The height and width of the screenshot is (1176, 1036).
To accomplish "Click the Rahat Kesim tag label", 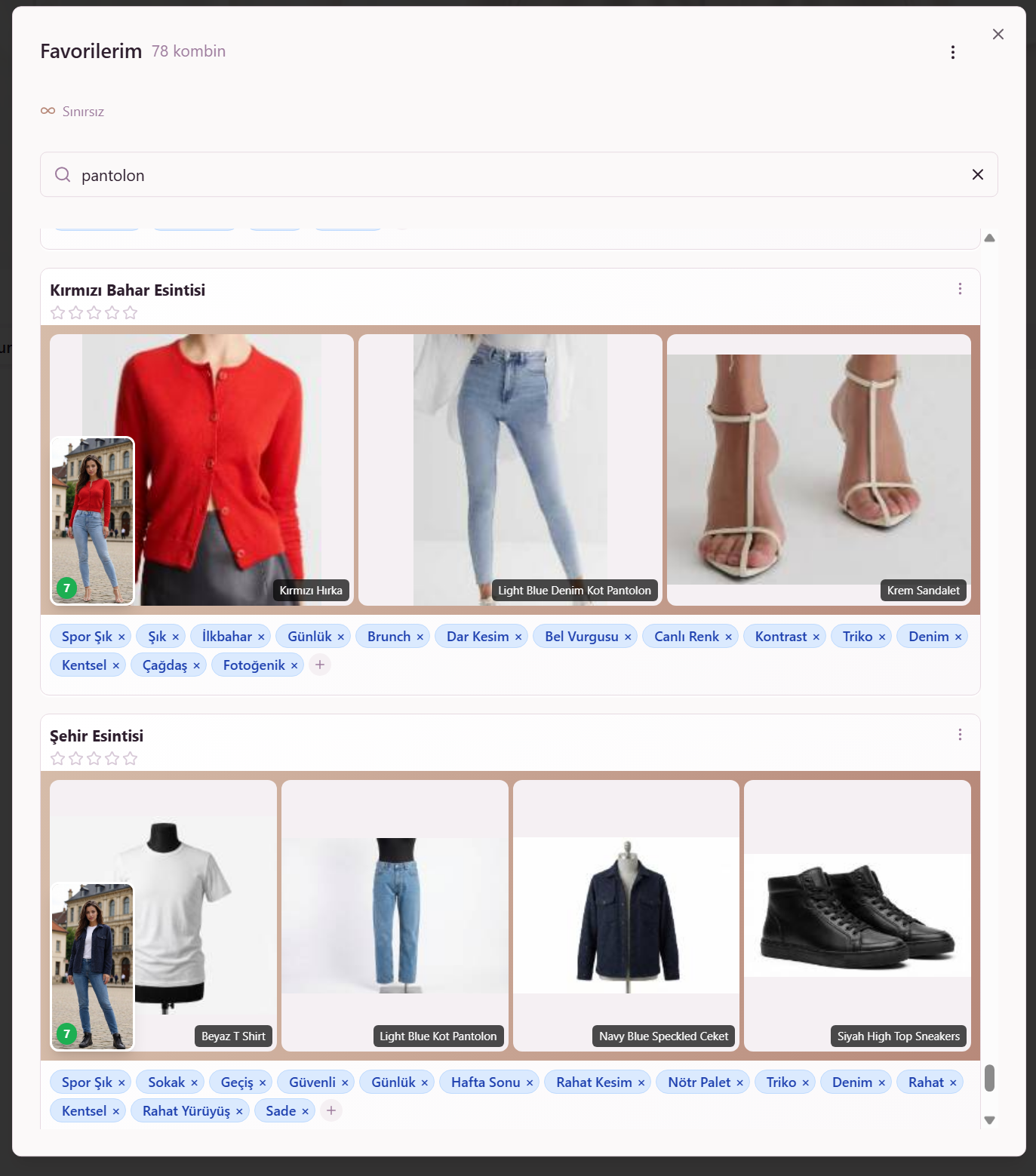I will coord(595,1082).
